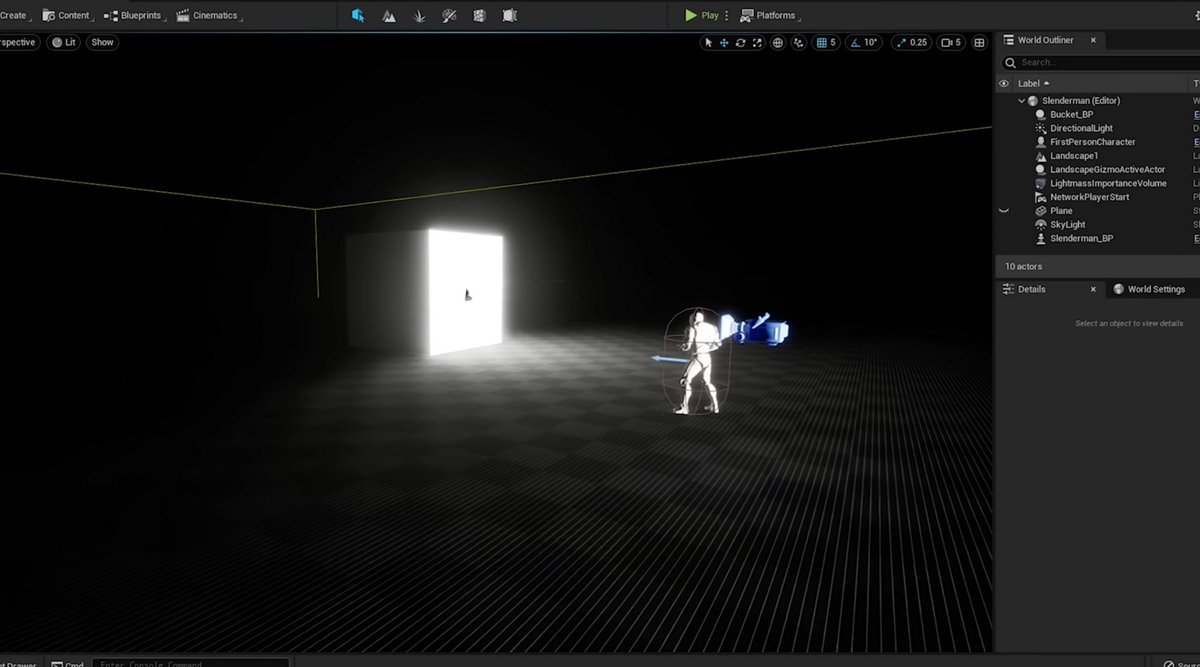Focus the Enter Console Command field
The image size is (1200, 667).
[190, 663]
